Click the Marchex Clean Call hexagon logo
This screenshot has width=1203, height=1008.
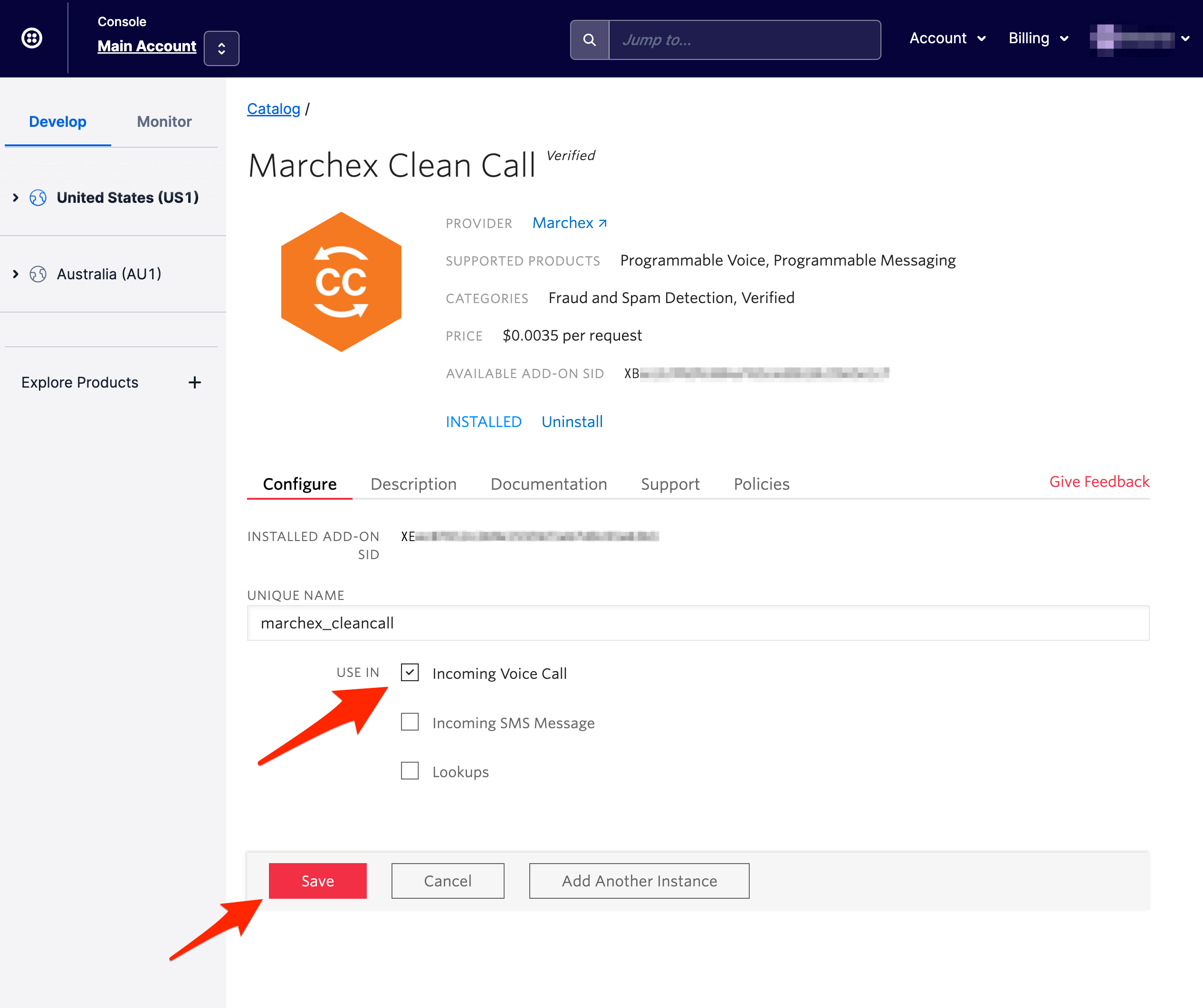[341, 282]
